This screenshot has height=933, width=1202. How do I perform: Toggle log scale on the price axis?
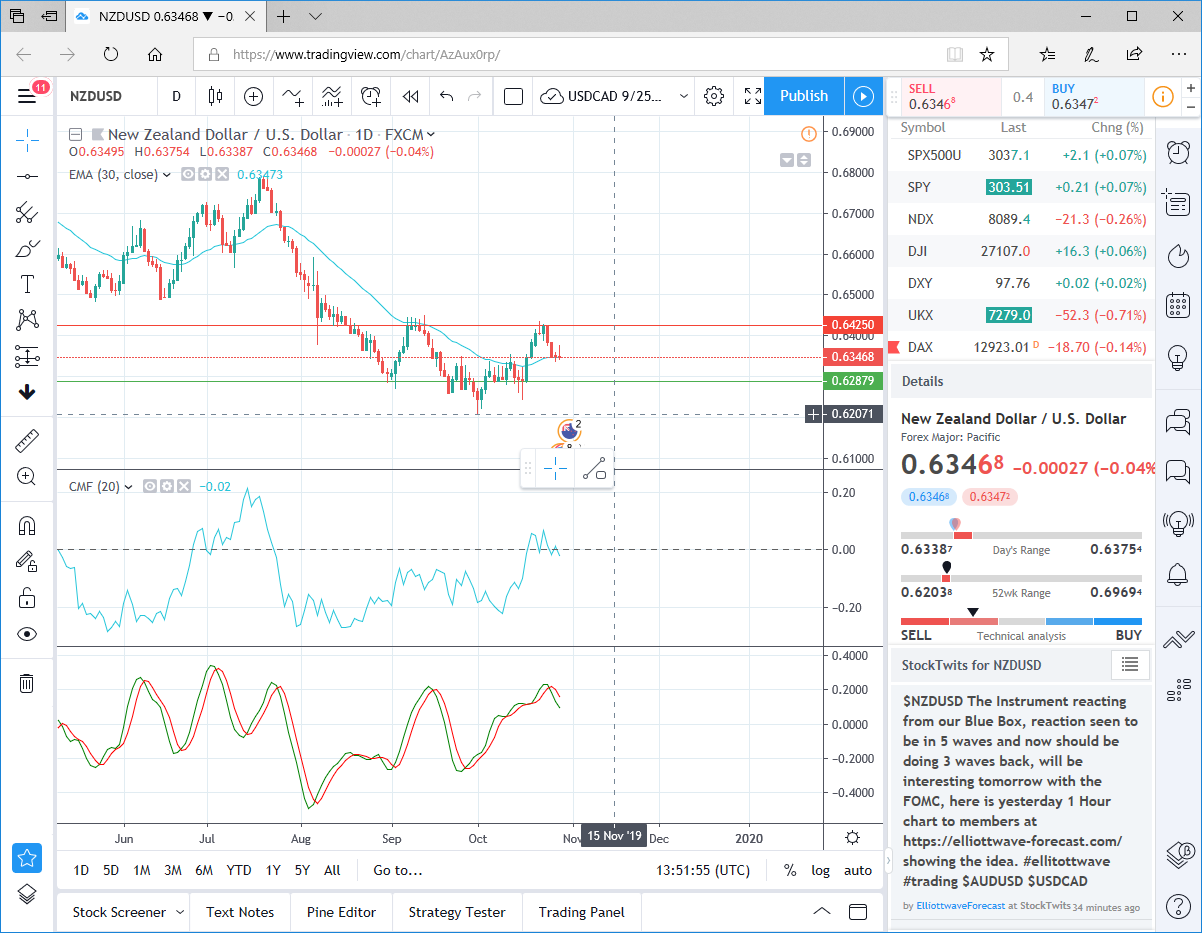pyautogui.click(x=821, y=870)
